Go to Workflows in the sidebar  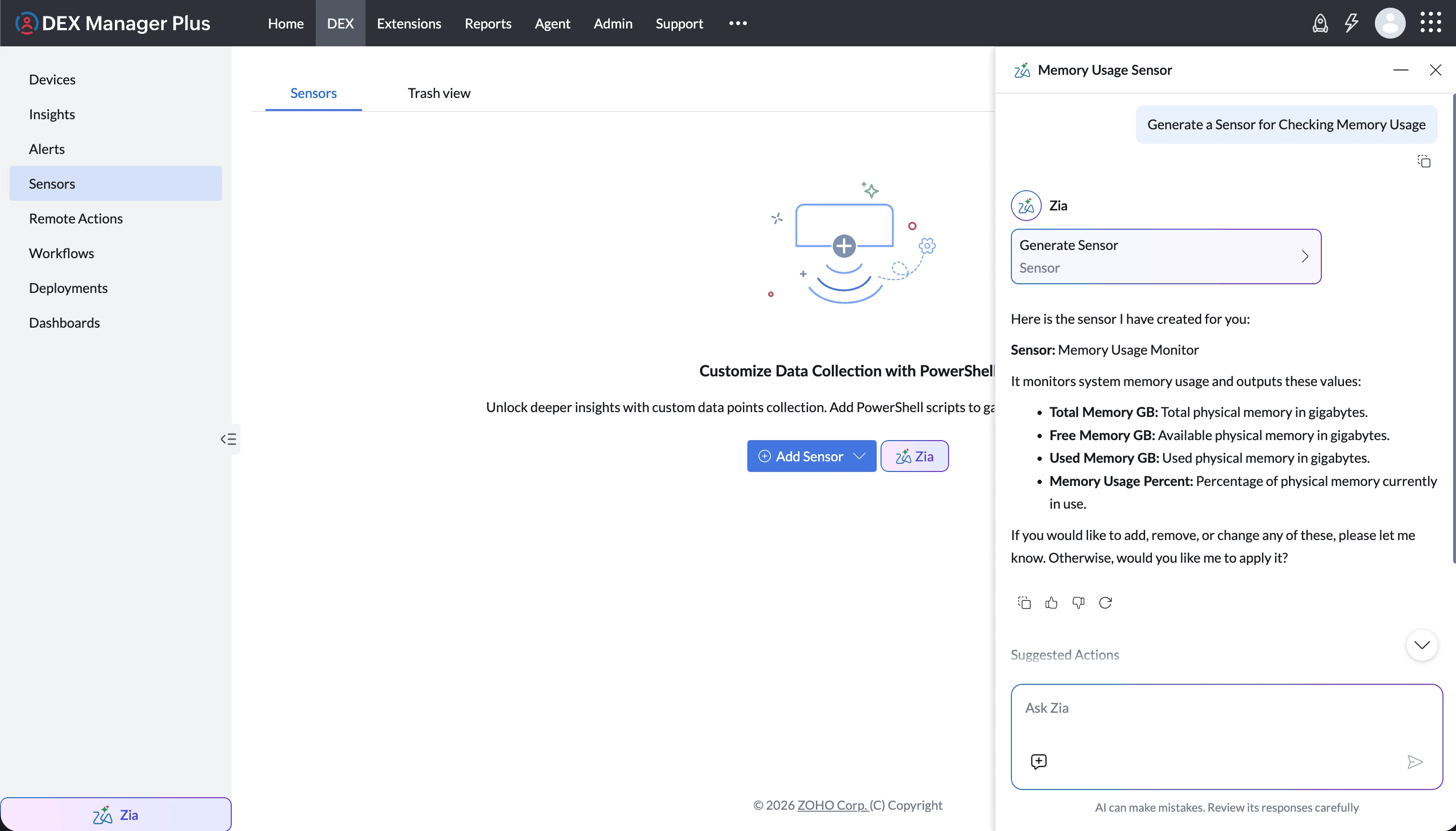(116, 253)
